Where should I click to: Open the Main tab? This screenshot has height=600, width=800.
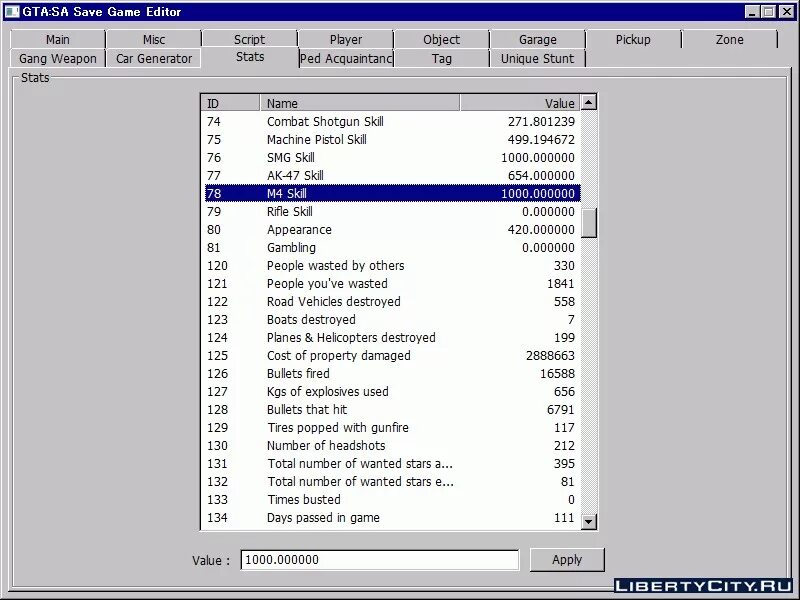click(x=57, y=39)
